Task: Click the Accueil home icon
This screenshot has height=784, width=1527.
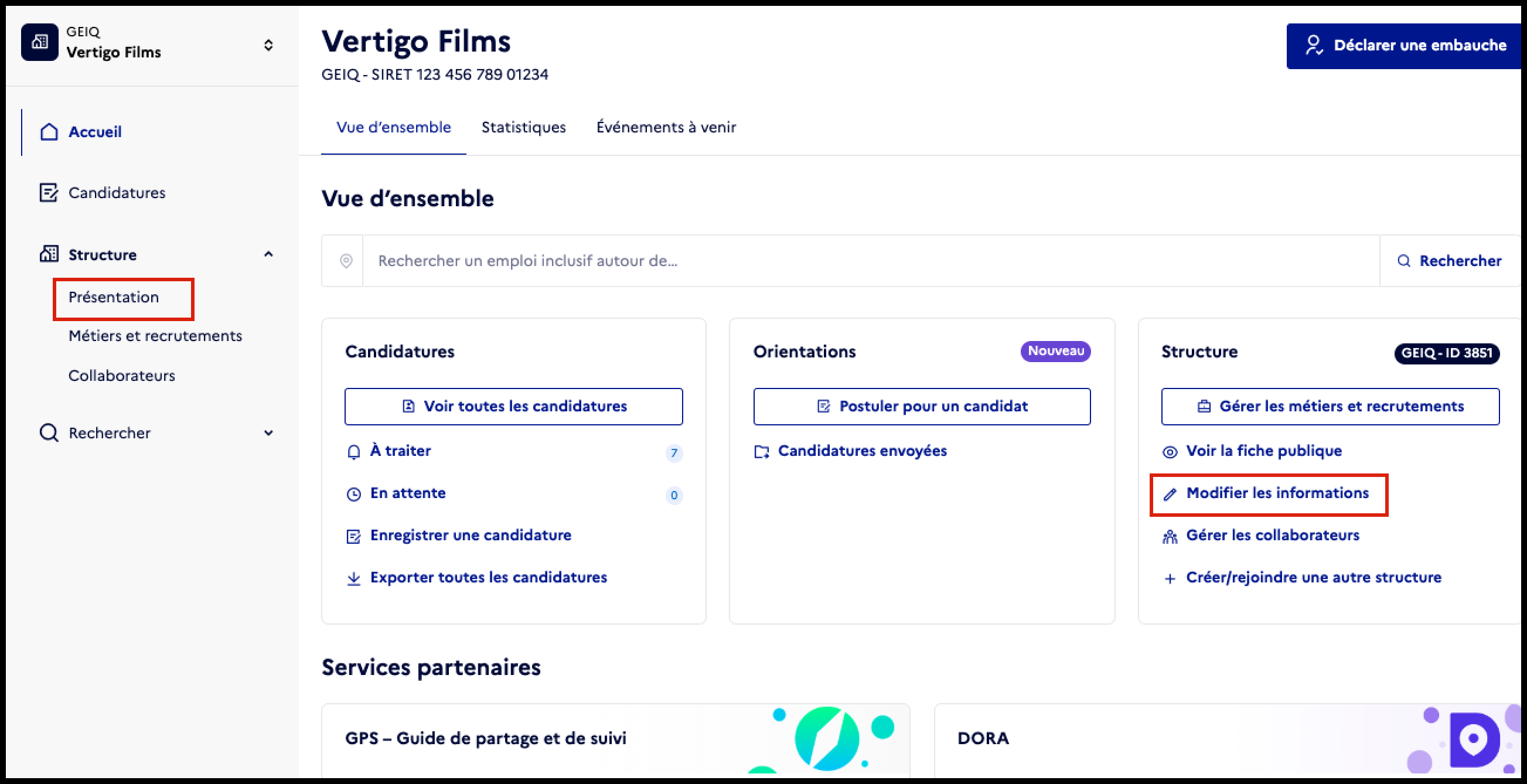Action: [49, 132]
